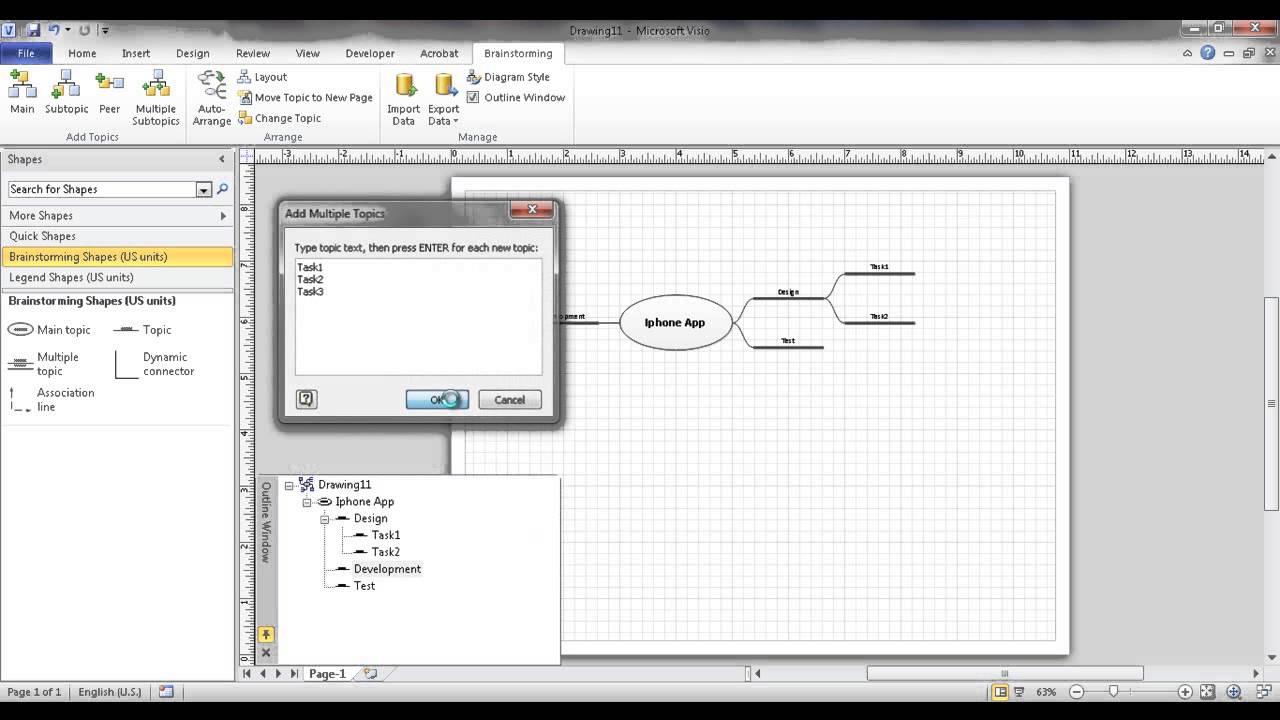
Task: Collapse the Drawing11 node in outline
Action: click(289, 485)
